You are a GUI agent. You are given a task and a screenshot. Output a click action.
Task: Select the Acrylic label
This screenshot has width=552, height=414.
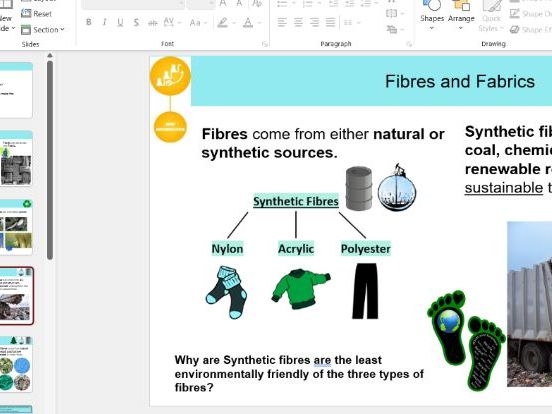coord(296,249)
